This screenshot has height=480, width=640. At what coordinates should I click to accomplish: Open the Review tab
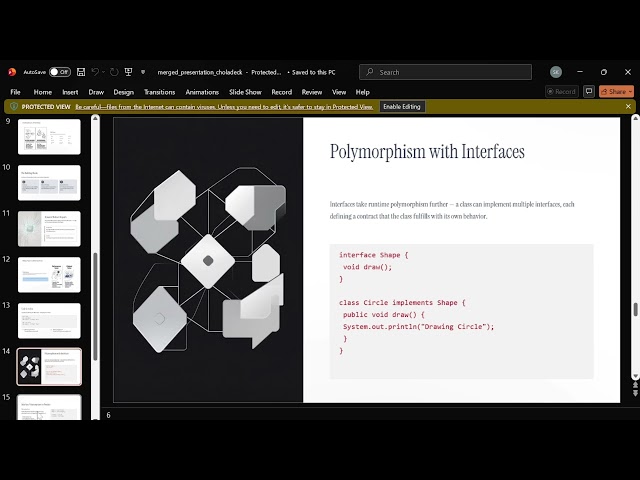pyautogui.click(x=312, y=92)
